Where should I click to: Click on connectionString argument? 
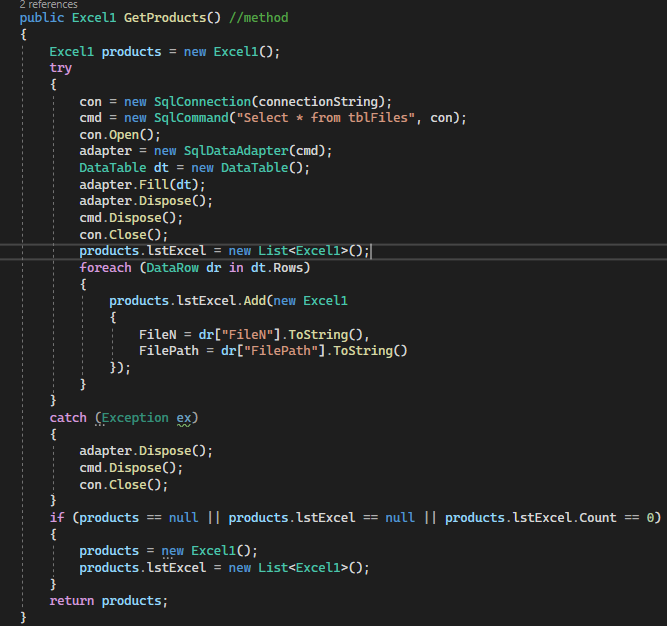318,102
